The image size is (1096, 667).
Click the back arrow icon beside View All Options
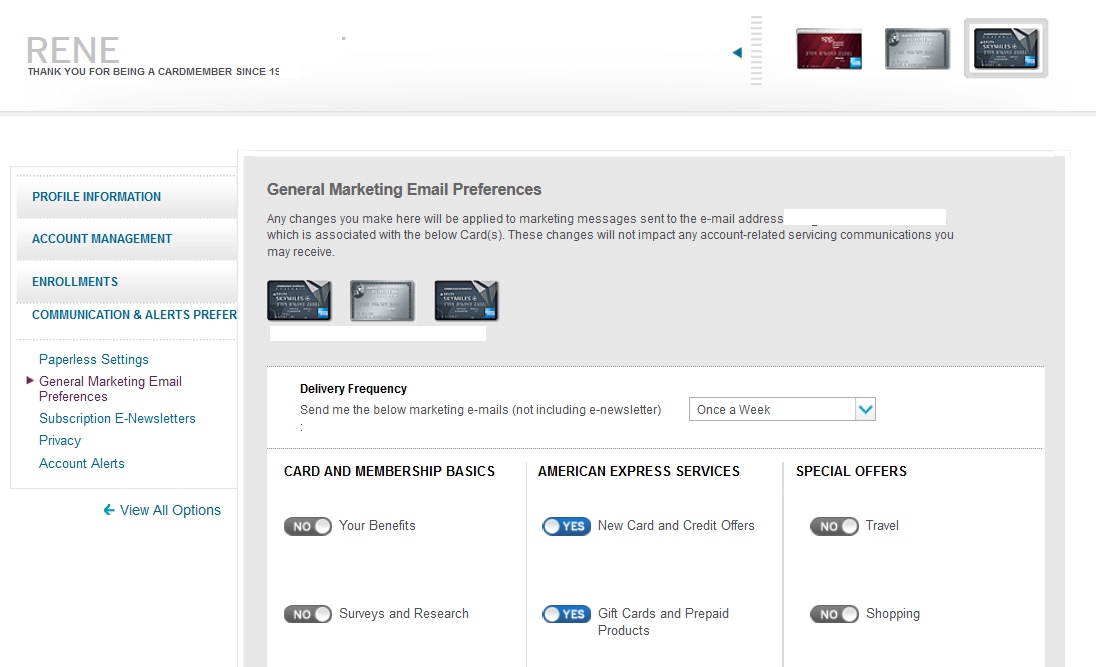click(109, 510)
